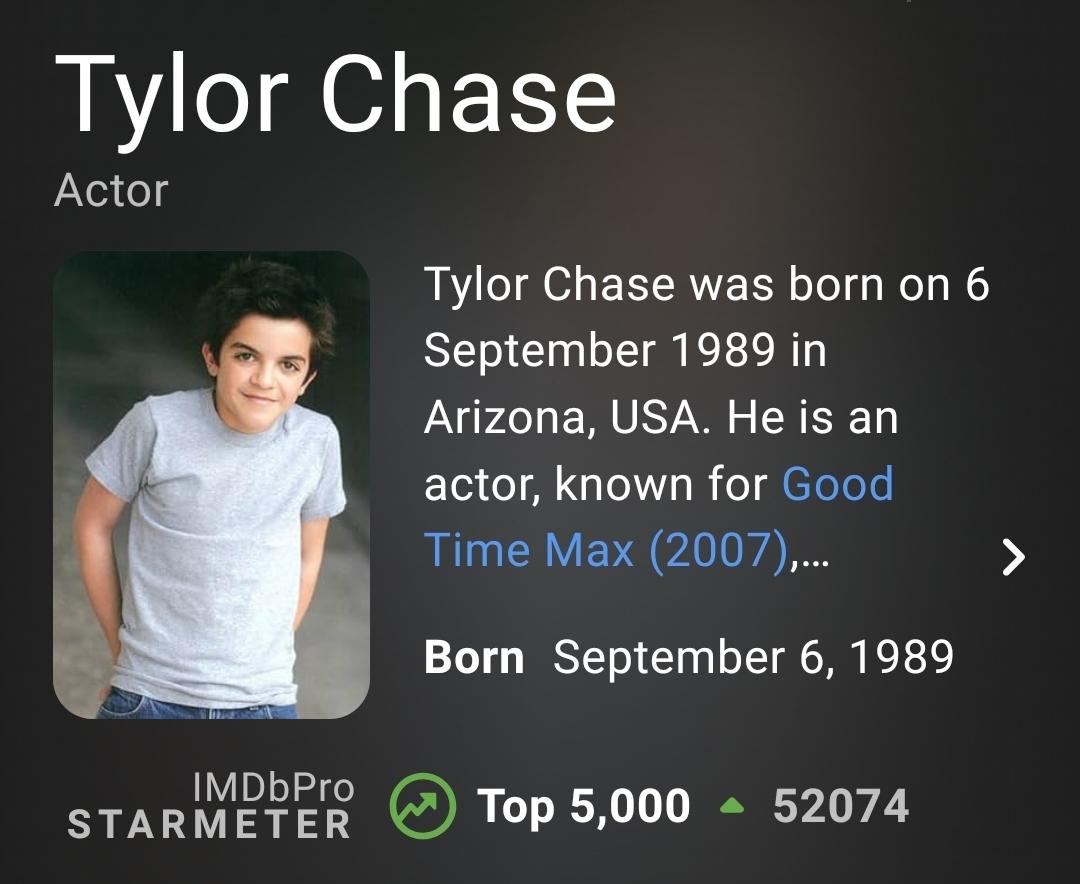
Task: Tap the 'He is an' bio text
Action: (812, 418)
